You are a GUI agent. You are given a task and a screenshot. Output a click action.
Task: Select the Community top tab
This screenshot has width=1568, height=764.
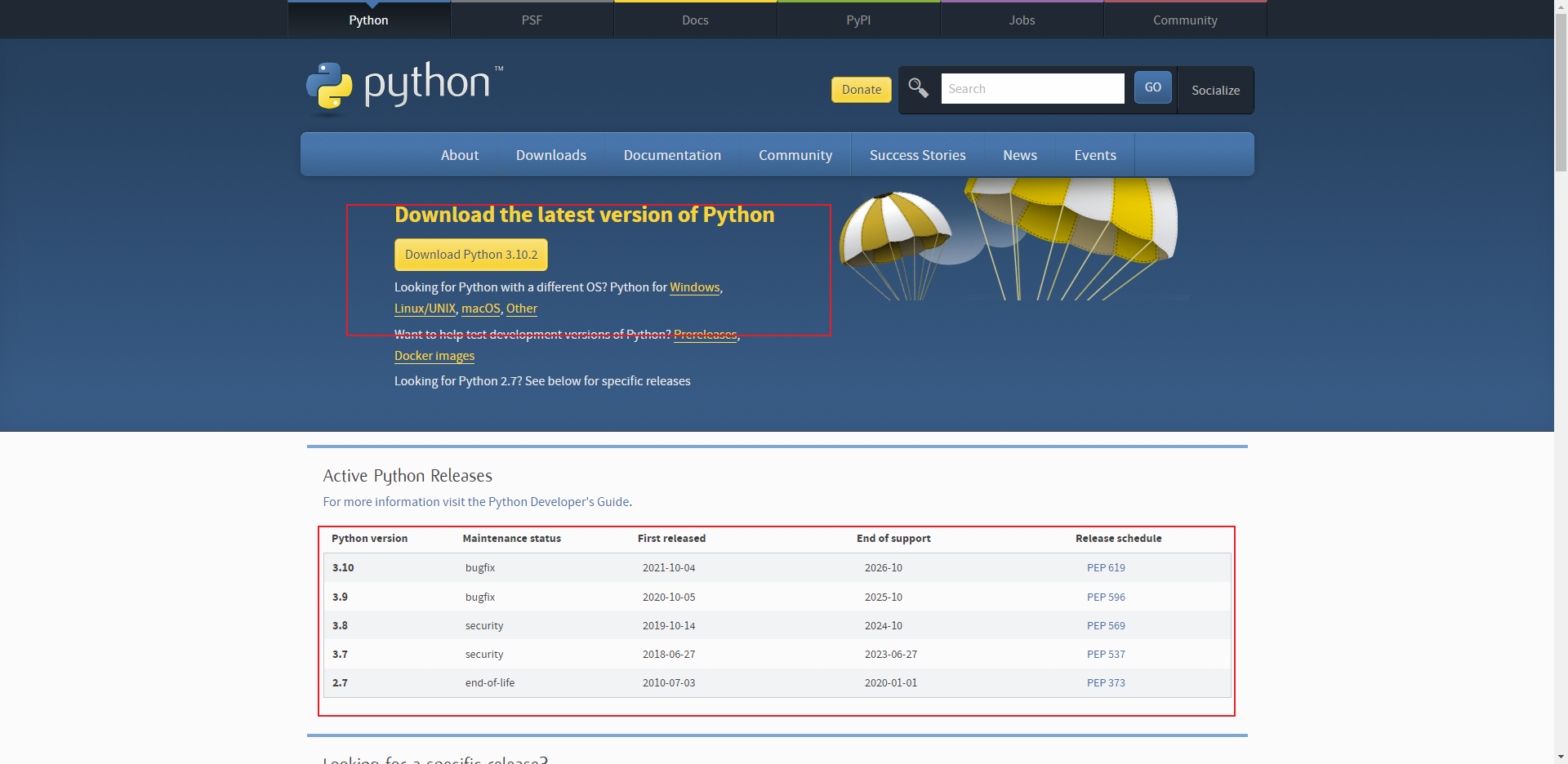[x=1186, y=20]
